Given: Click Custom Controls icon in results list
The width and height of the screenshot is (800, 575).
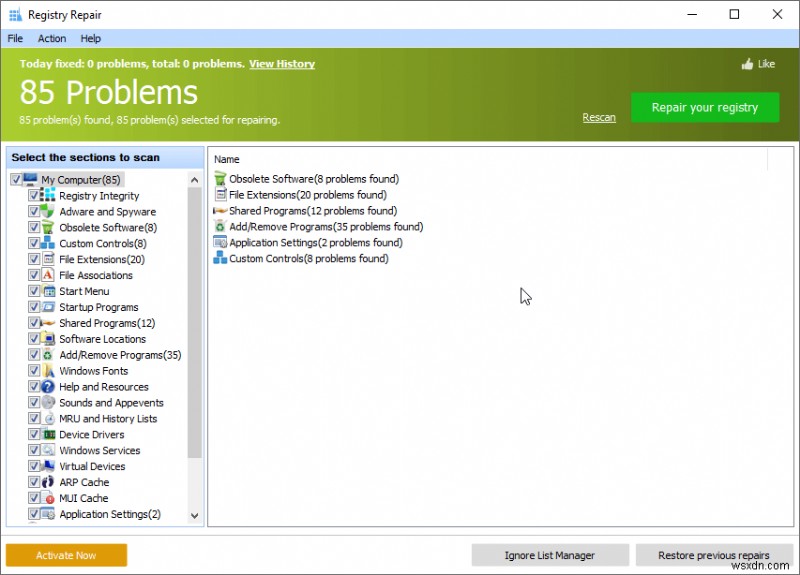Looking at the screenshot, I should pyautogui.click(x=220, y=258).
